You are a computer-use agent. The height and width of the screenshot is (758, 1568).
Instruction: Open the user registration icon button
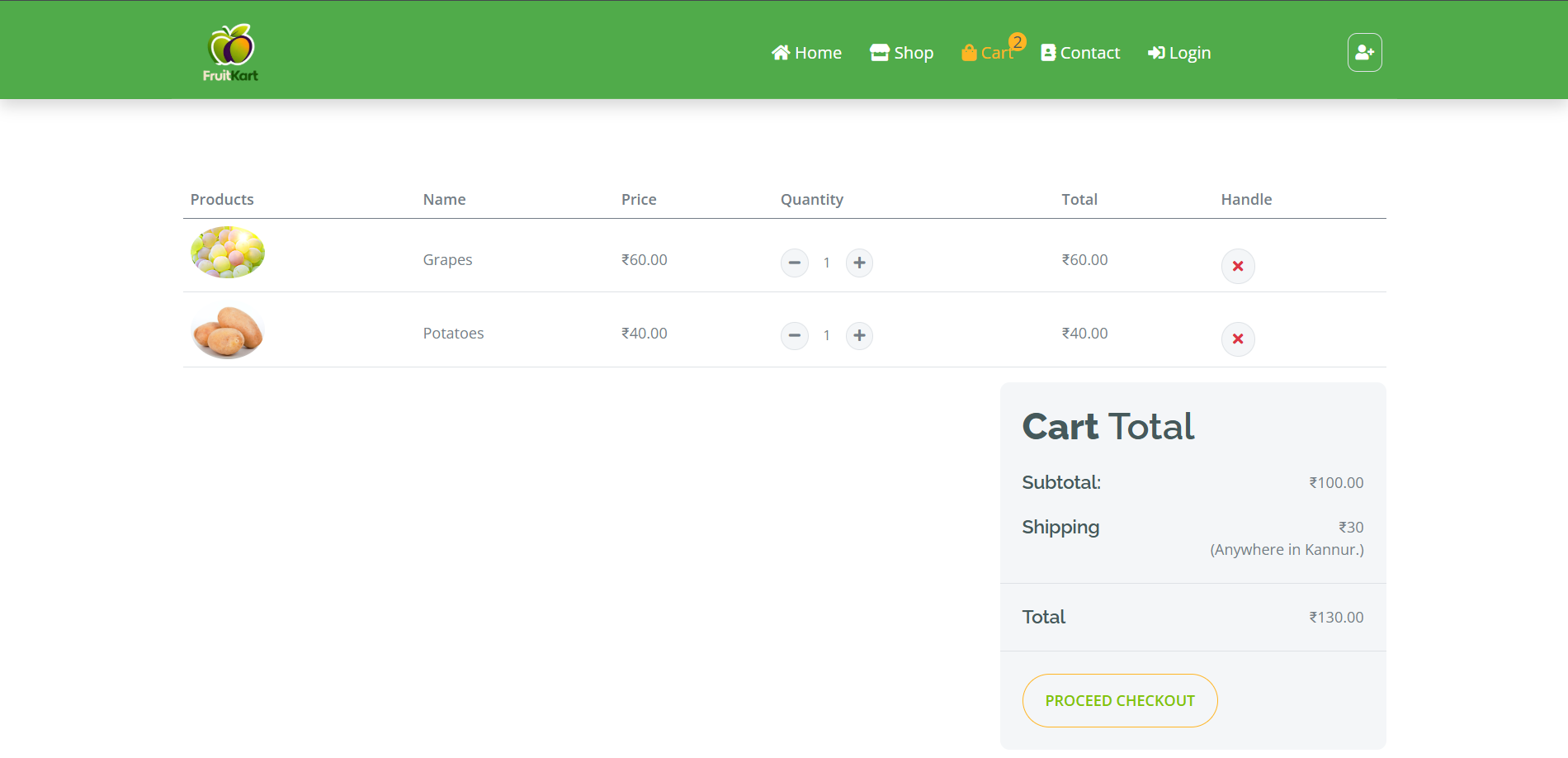(x=1364, y=53)
